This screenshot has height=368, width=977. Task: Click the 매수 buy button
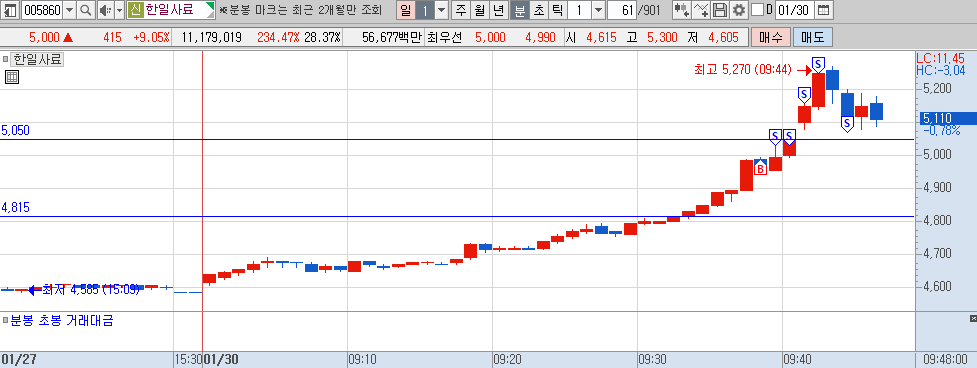(771, 38)
